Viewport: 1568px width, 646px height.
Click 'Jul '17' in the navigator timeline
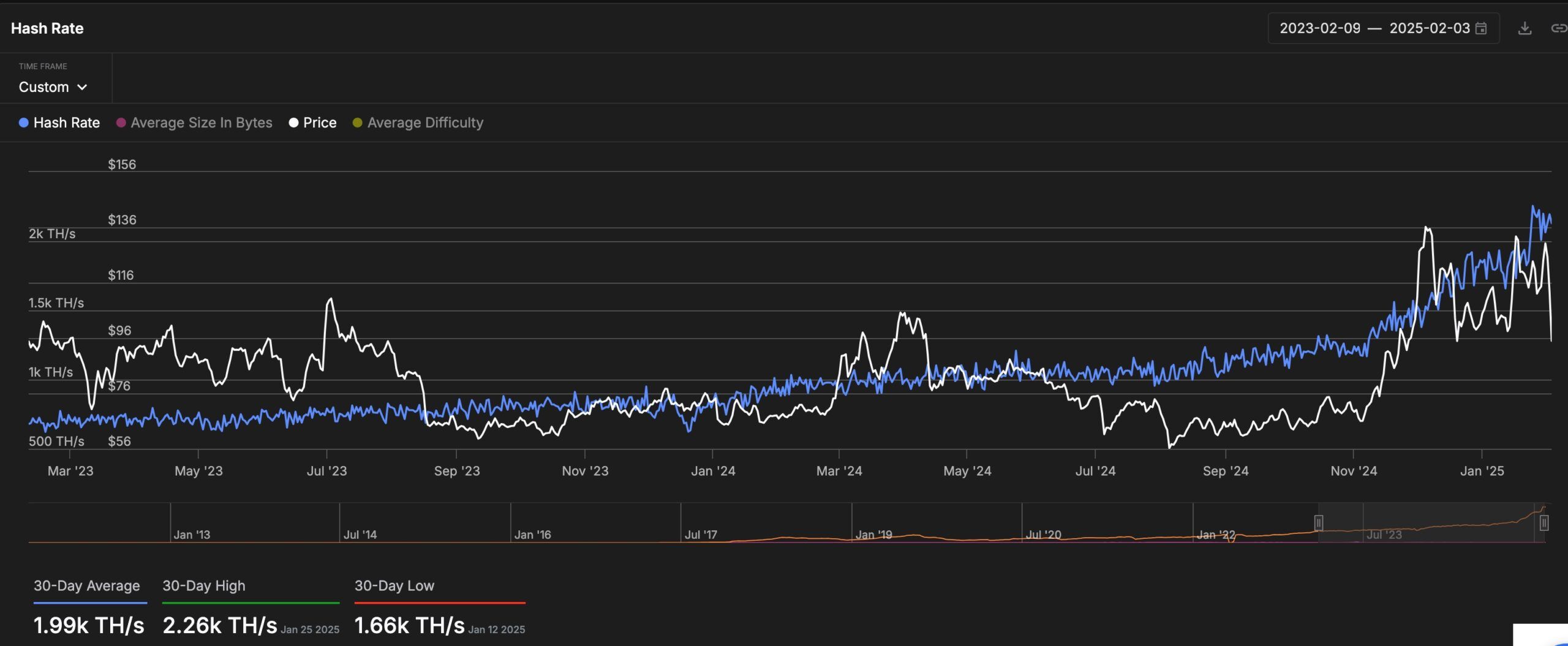[x=701, y=535]
